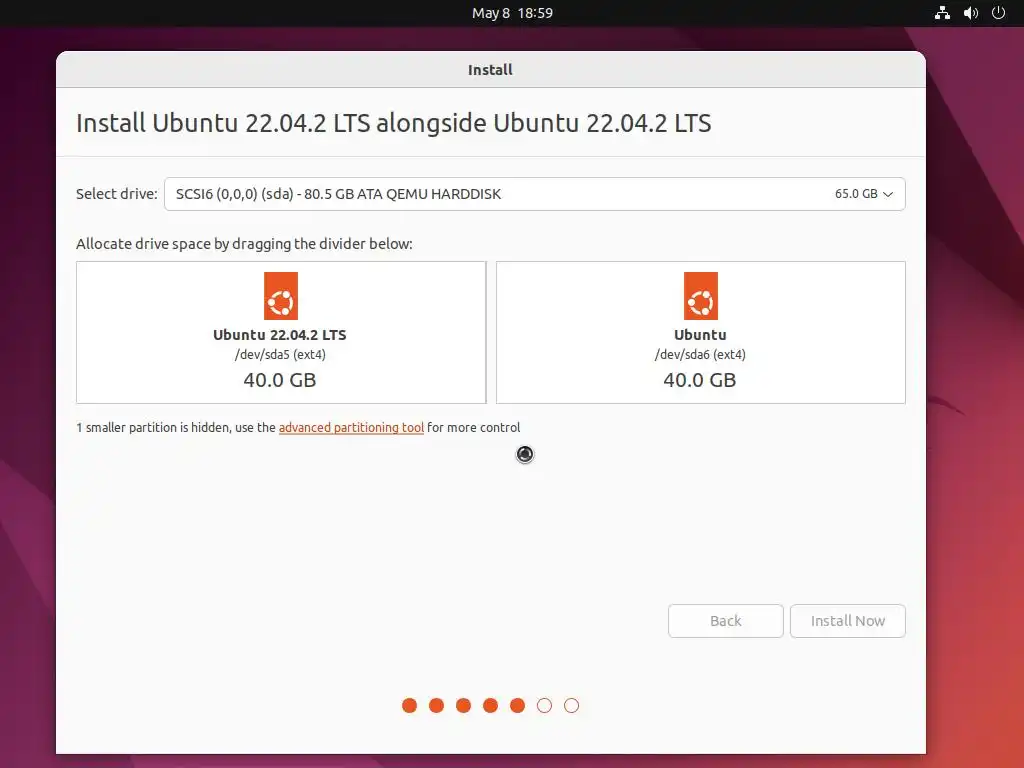The height and width of the screenshot is (768, 1024).
Task: Click the first filled progress dot
Action: click(x=409, y=705)
